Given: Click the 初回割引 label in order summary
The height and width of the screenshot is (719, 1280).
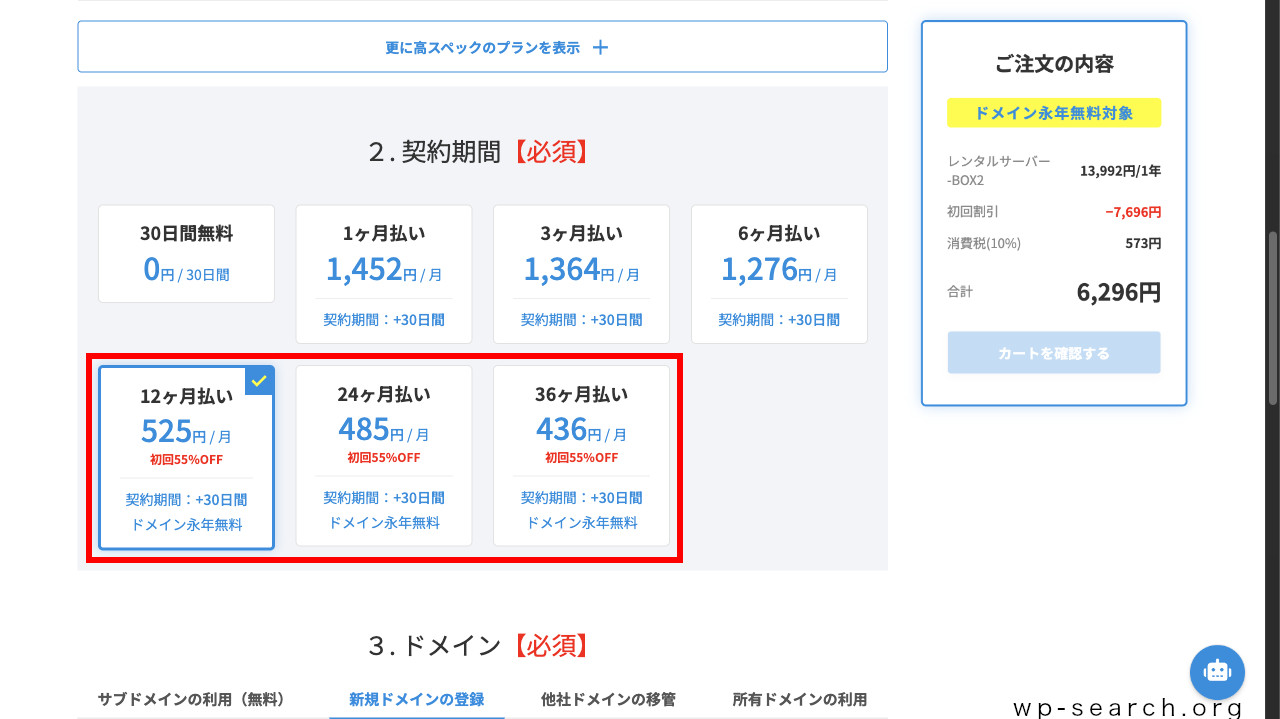Looking at the screenshot, I should 973,212.
